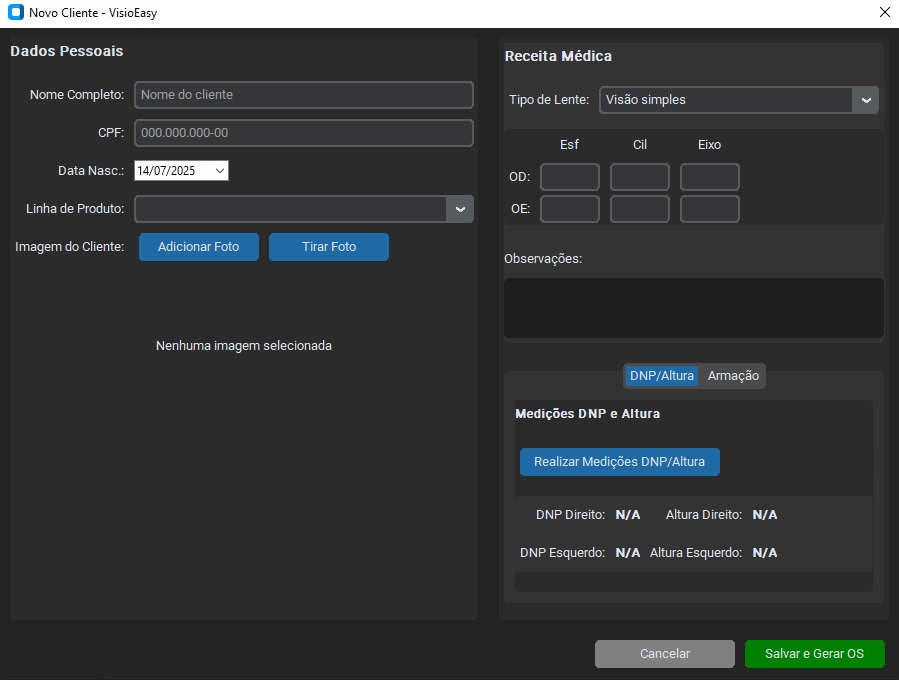Click the Cancelar button
Image resolution: width=899 pixels, height=680 pixels.
coord(665,654)
